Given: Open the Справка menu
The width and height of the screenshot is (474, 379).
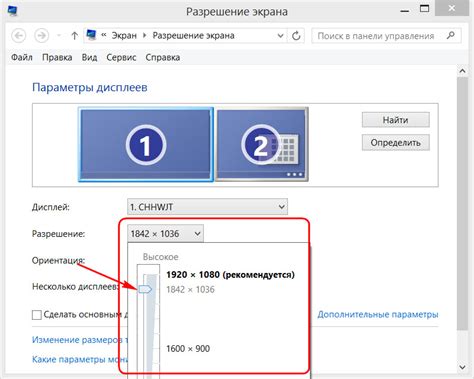Looking at the screenshot, I should click(x=163, y=57).
